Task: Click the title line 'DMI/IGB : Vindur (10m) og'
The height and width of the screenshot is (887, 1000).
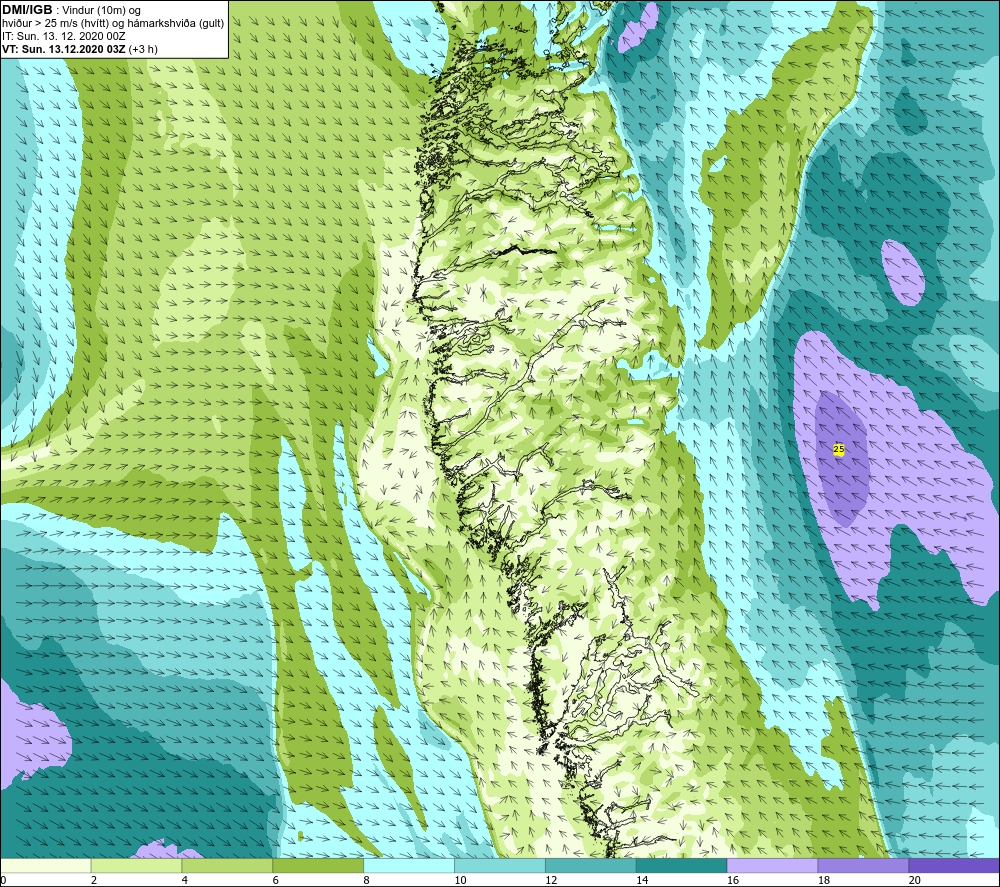Action: click(72, 10)
